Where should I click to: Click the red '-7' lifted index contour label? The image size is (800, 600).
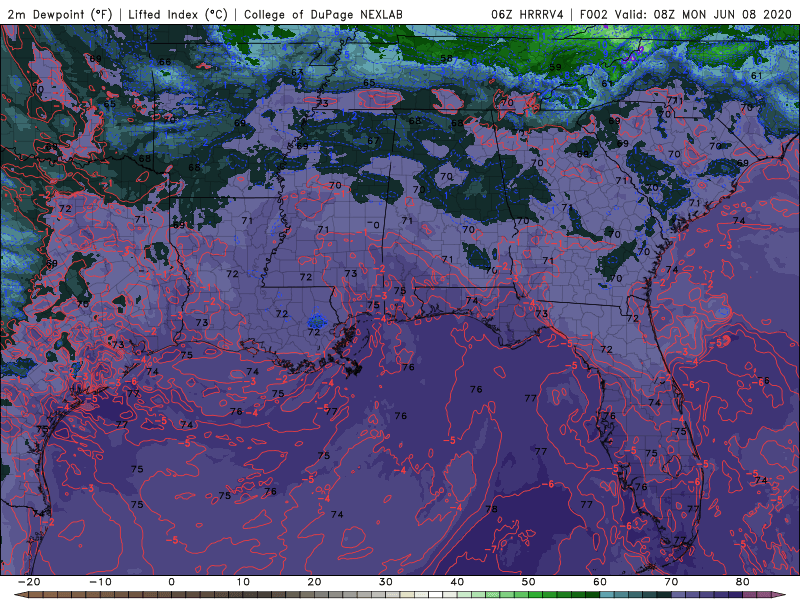[x=491, y=549]
